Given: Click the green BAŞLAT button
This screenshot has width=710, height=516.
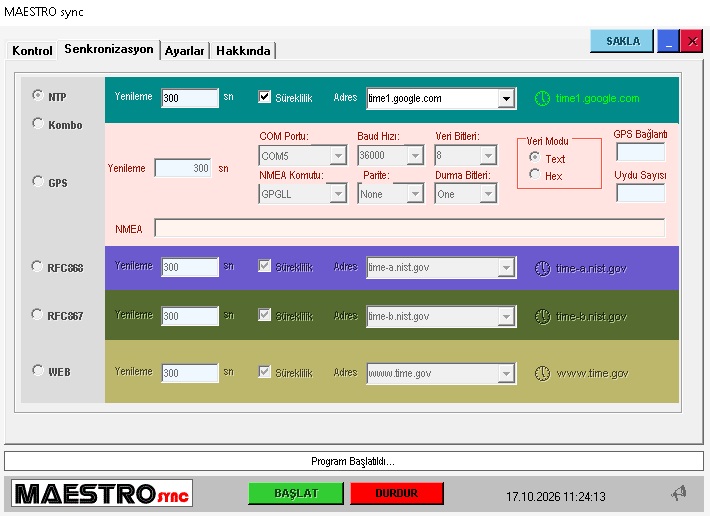Looking at the screenshot, I should pyautogui.click(x=296, y=493).
